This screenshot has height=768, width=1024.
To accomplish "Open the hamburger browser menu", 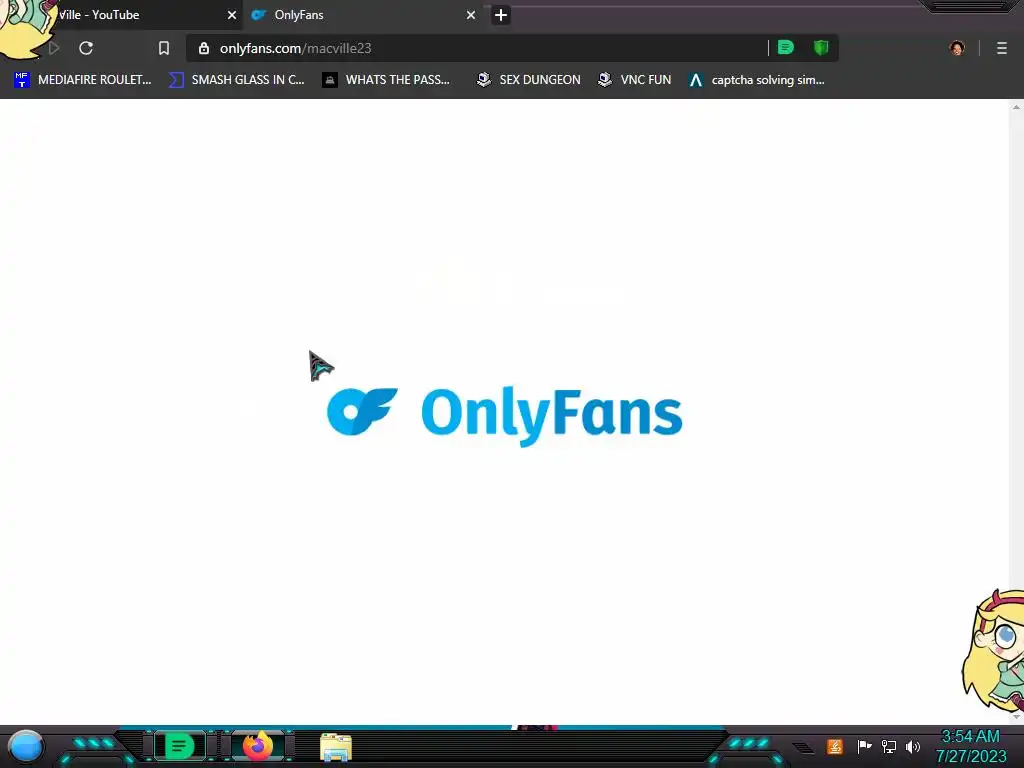I will tap(1002, 48).
